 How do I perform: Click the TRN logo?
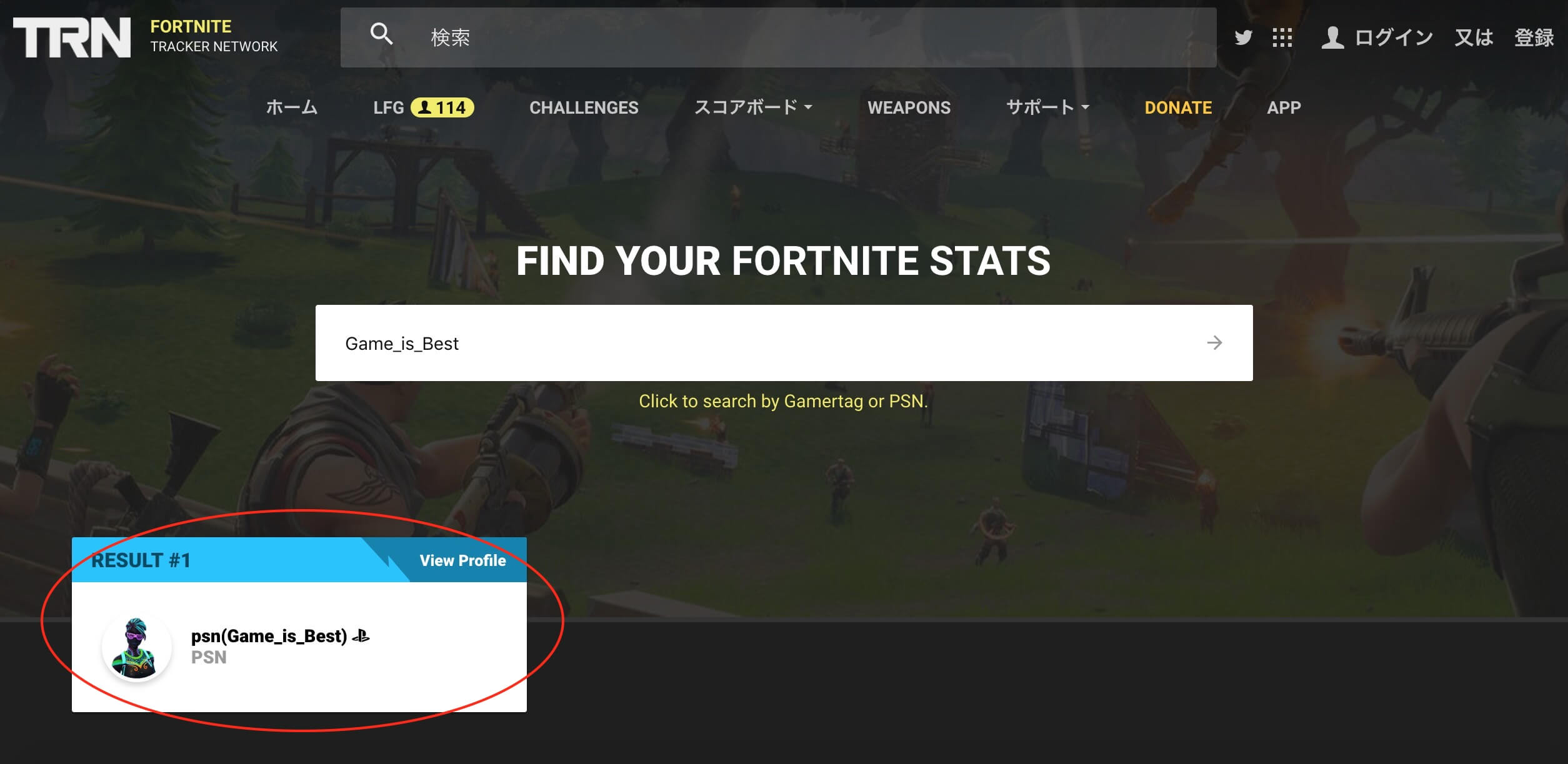tap(72, 37)
